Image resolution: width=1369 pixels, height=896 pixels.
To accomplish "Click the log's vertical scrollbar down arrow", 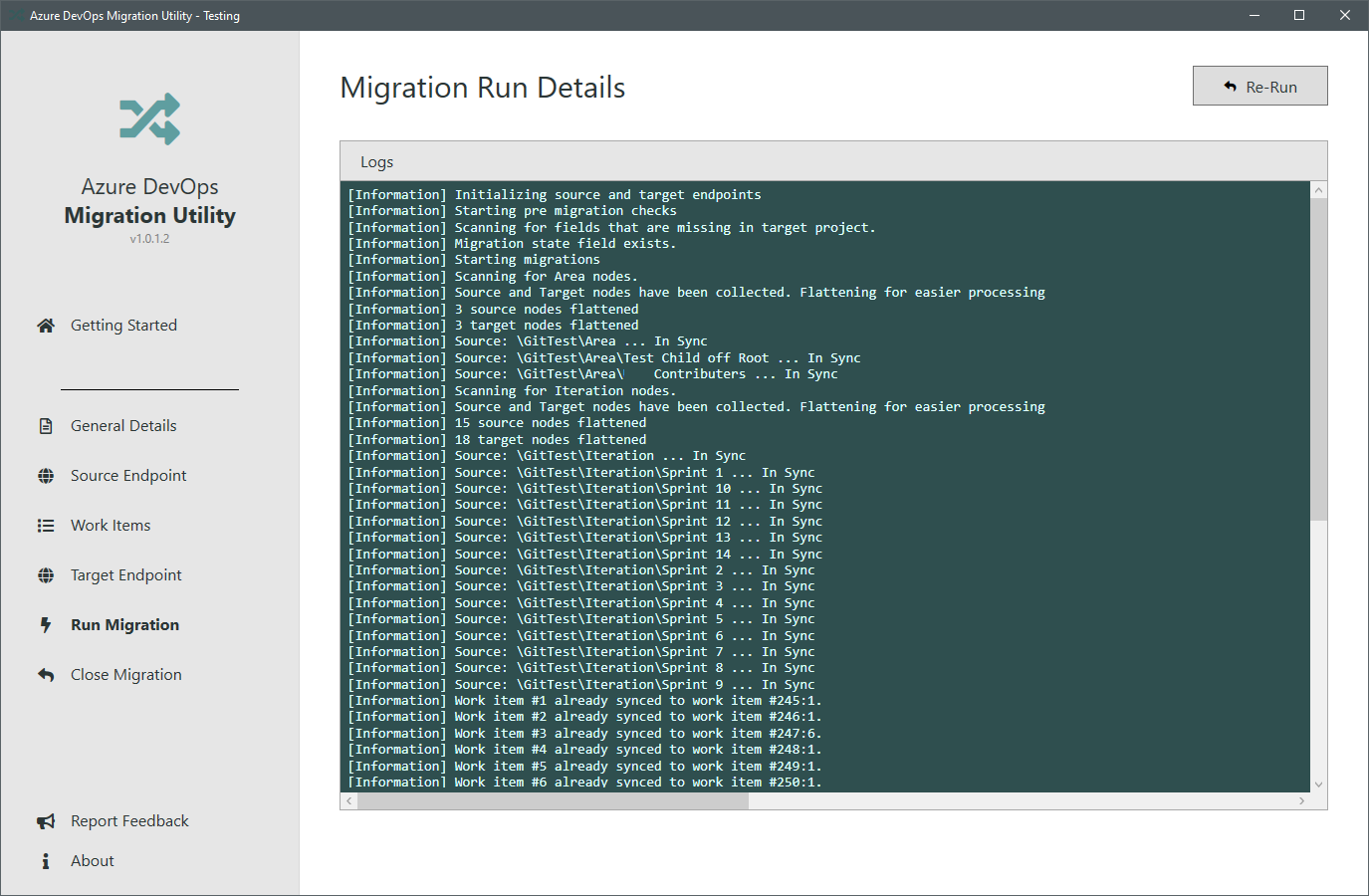I will [x=1318, y=784].
